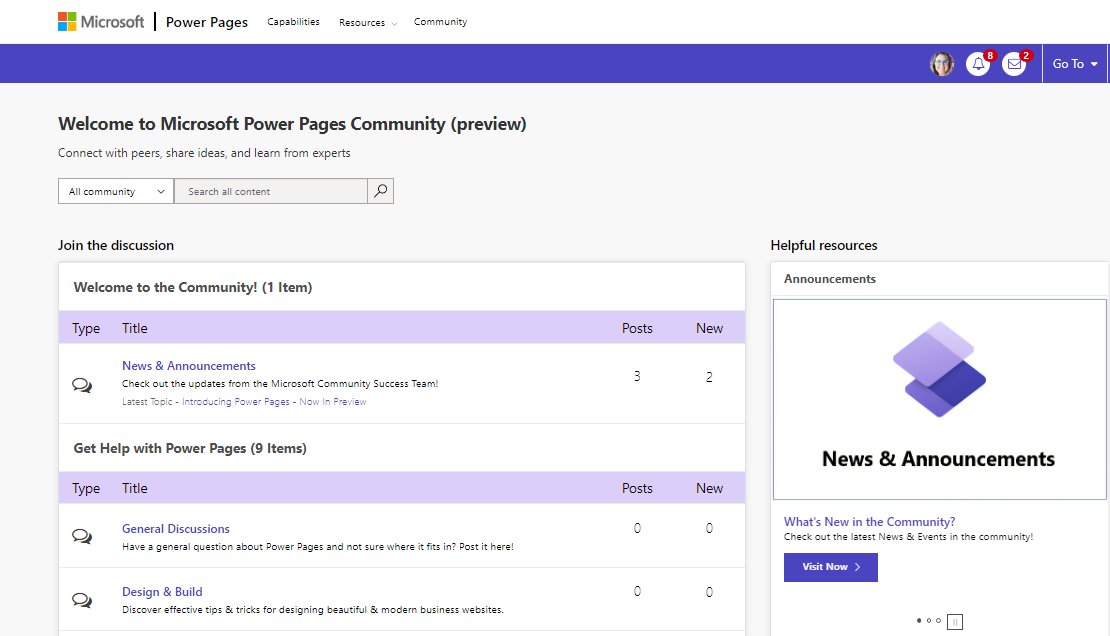
Task: Open the Design & Build forum link
Action: coord(162,591)
